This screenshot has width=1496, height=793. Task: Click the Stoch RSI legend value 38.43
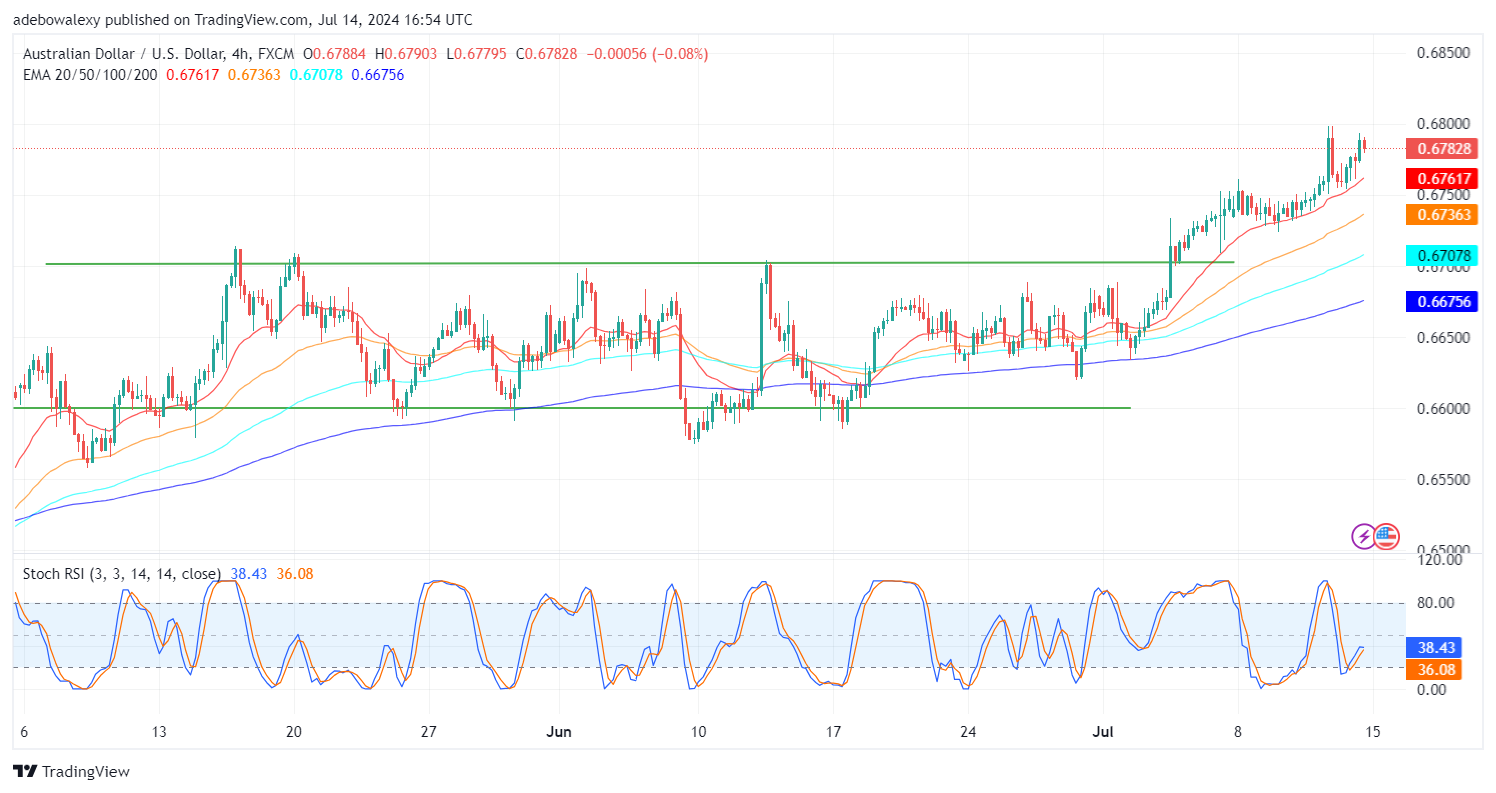pyautogui.click(x=247, y=575)
